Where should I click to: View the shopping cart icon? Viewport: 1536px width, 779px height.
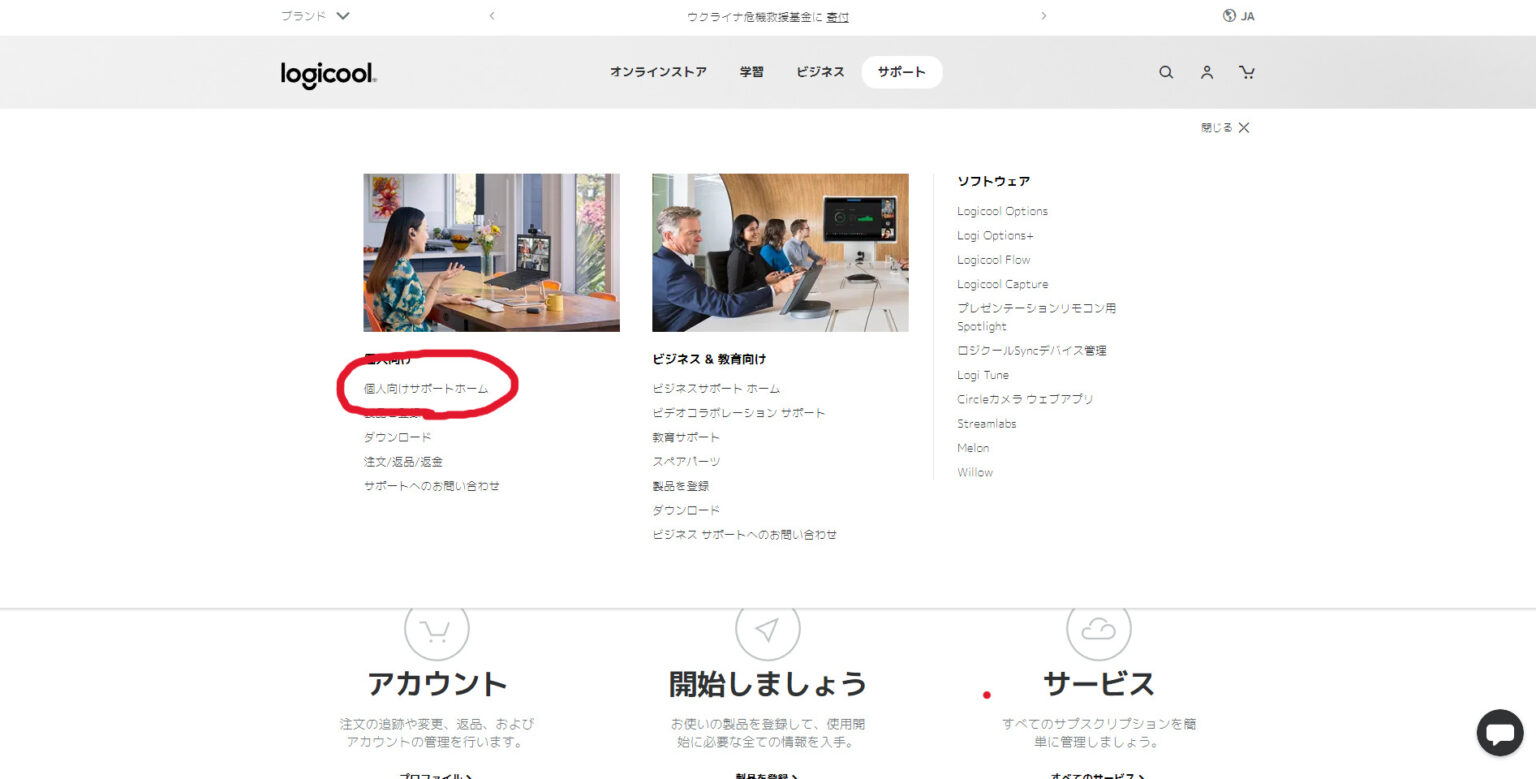pyautogui.click(x=1247, y=72)
